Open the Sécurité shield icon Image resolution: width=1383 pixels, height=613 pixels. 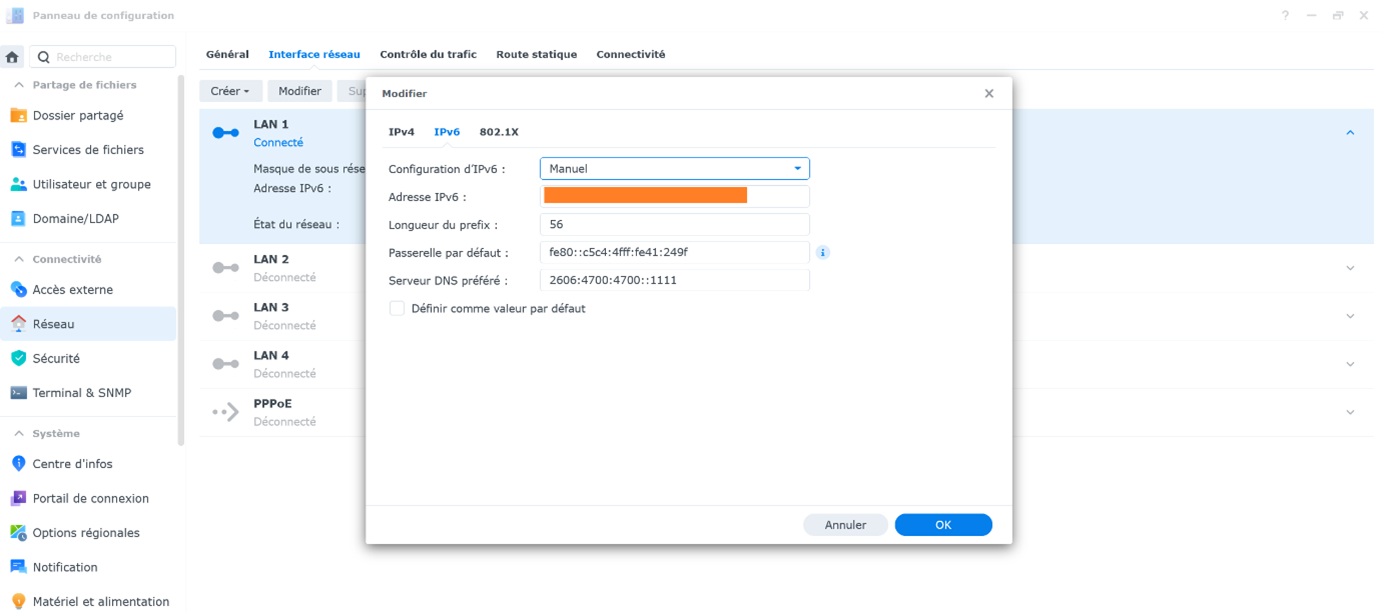tap(18, 358)
